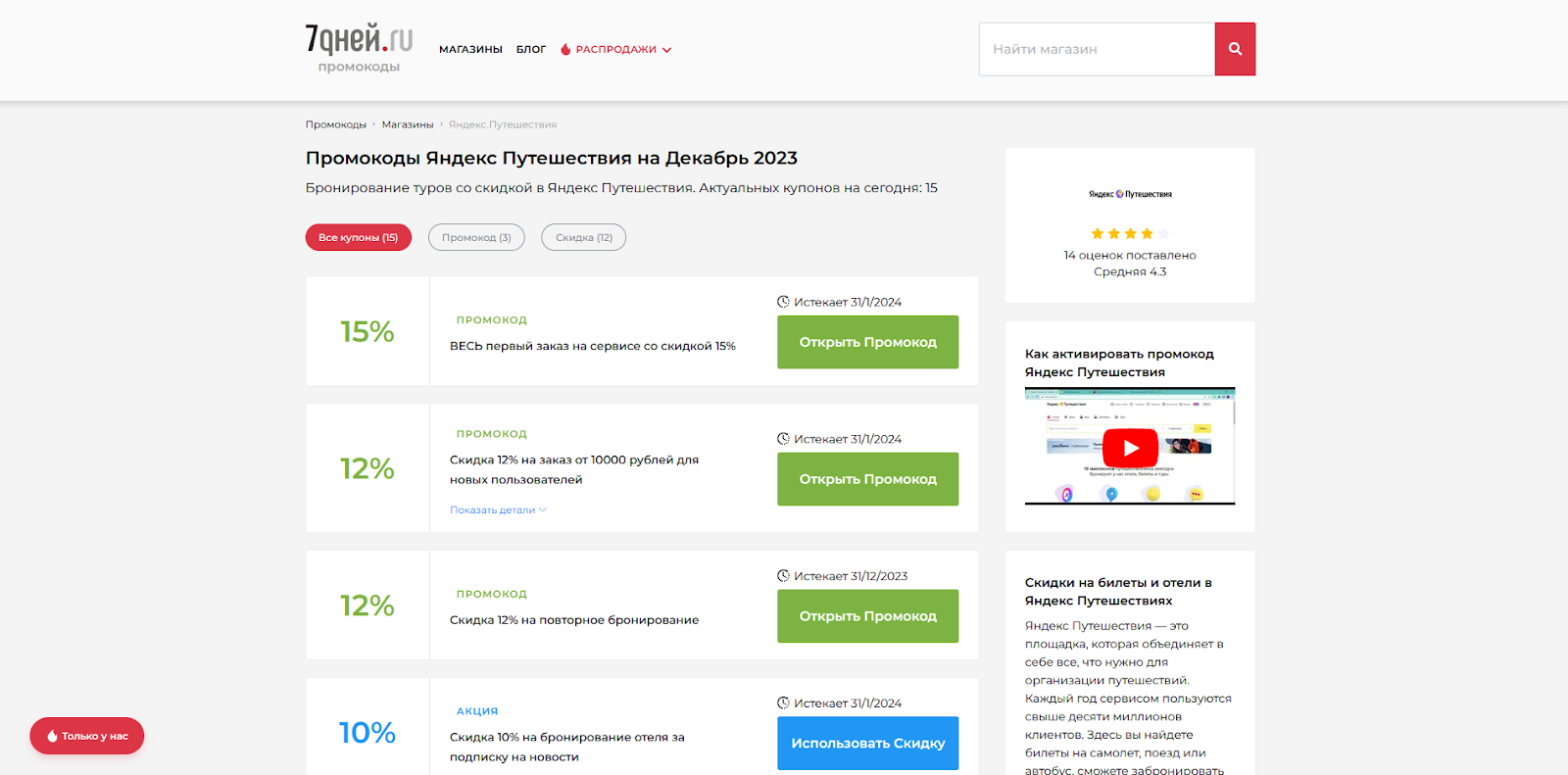This screenshot has height=775, width=1568.
Task: Click the Только у нас floating button
Action: click(86, 736)
